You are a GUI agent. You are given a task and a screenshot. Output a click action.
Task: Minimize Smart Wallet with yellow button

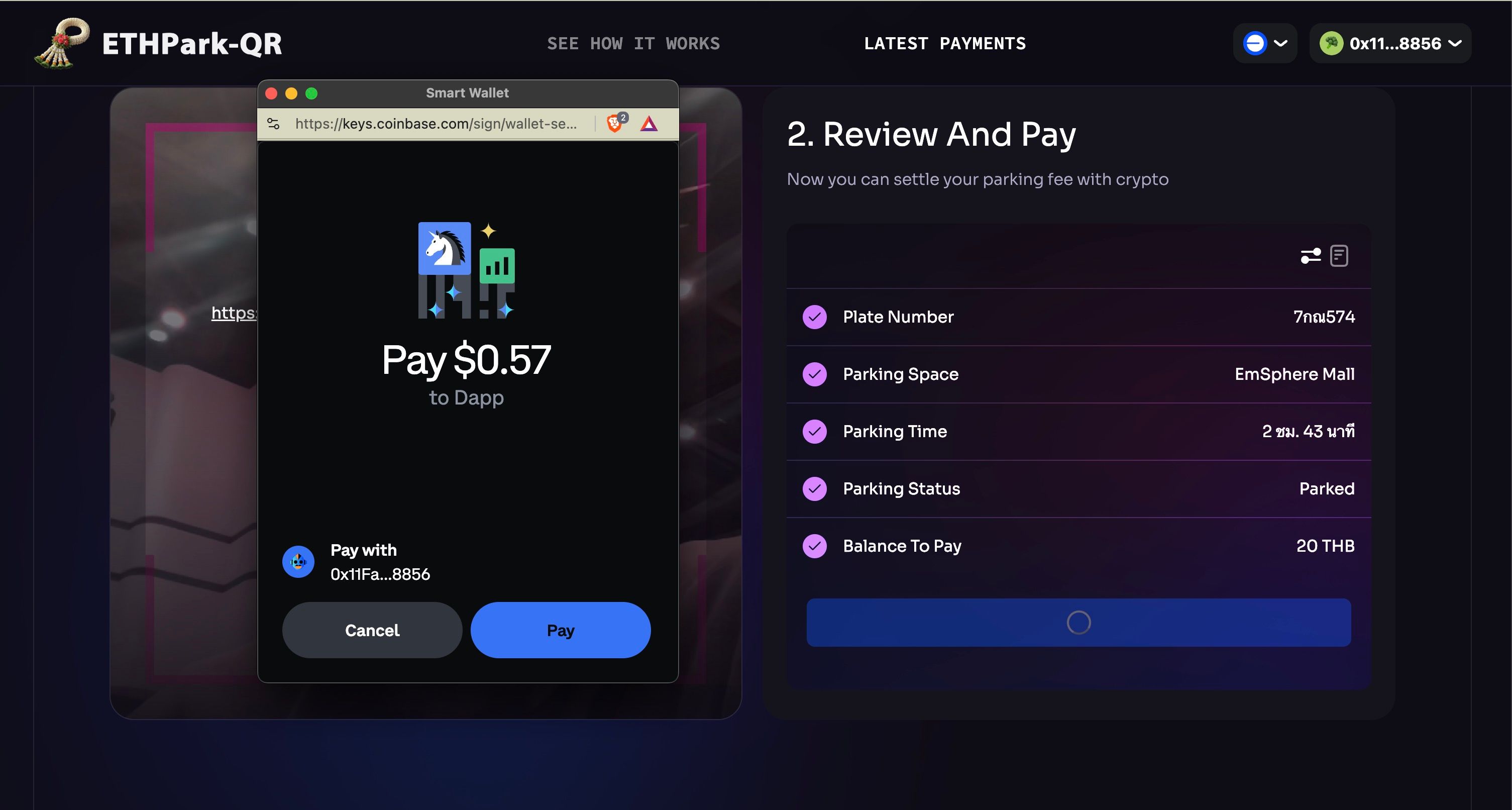tap(291, 93)
